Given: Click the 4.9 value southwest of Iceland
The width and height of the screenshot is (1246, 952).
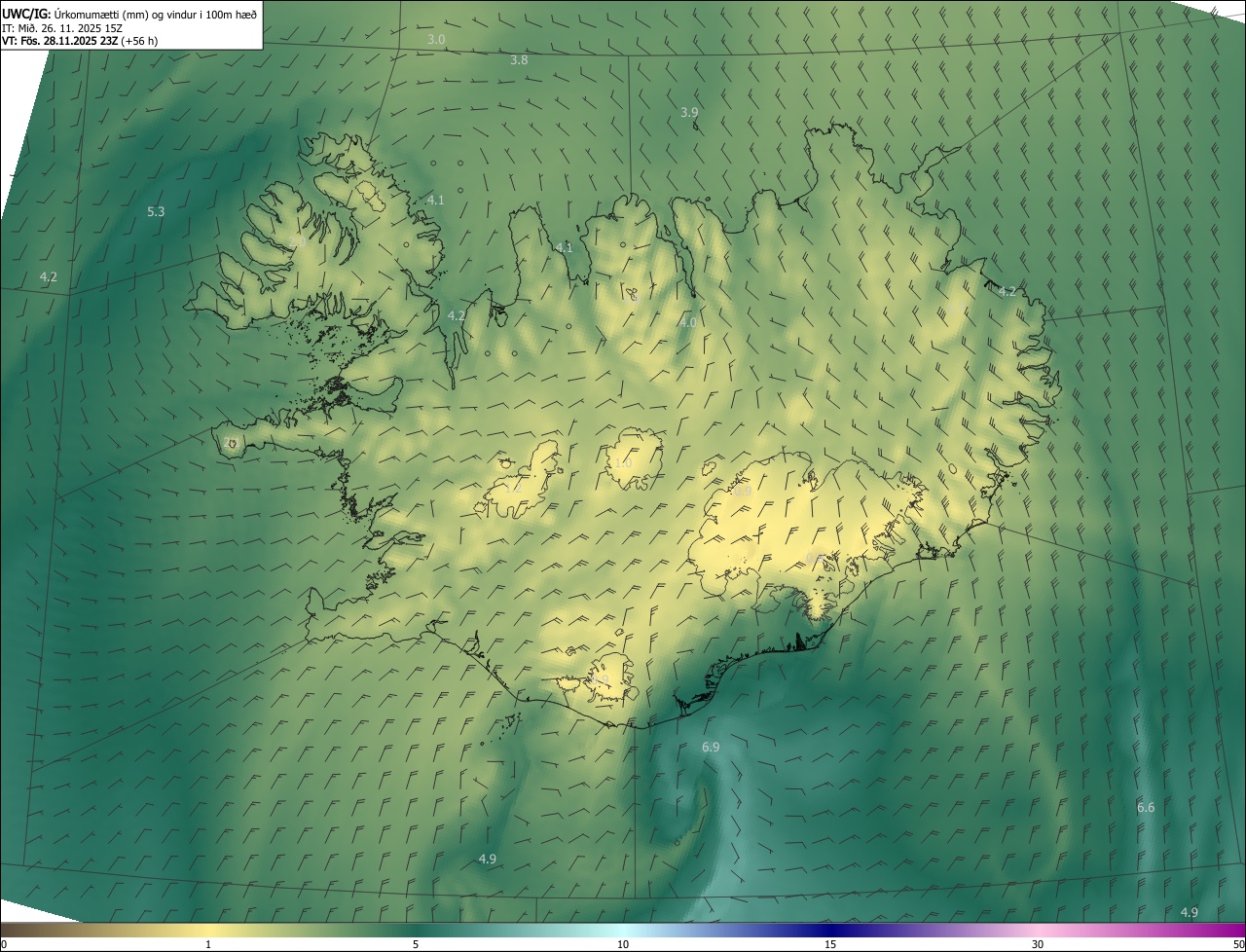Looking at the screenshot, I should [x=488, y=859].
